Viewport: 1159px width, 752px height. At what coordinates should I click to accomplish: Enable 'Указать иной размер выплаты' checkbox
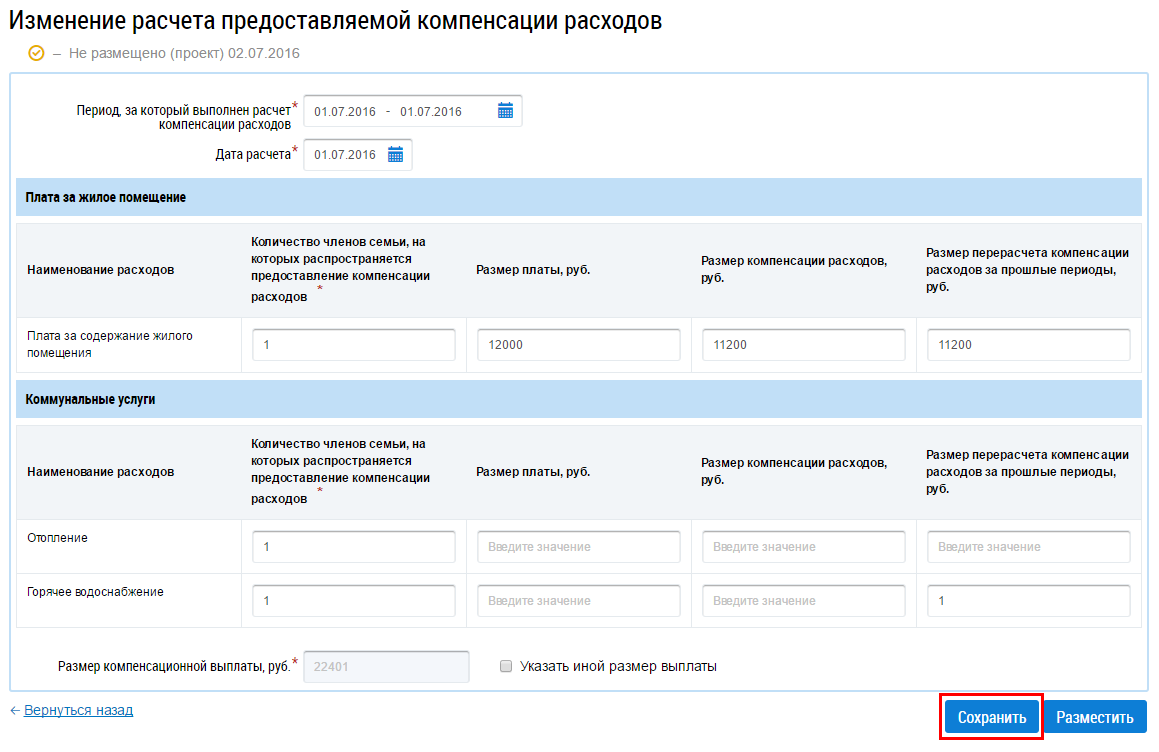click(506, 666)
